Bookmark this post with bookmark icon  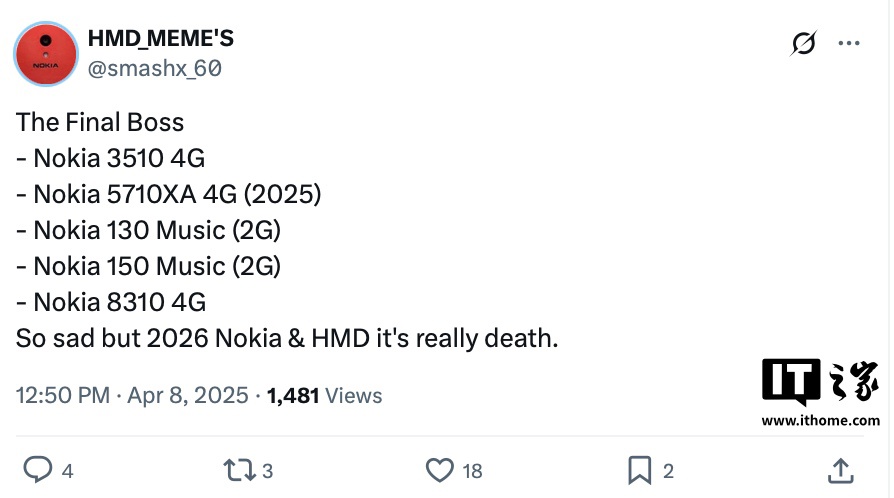point(639,469)
